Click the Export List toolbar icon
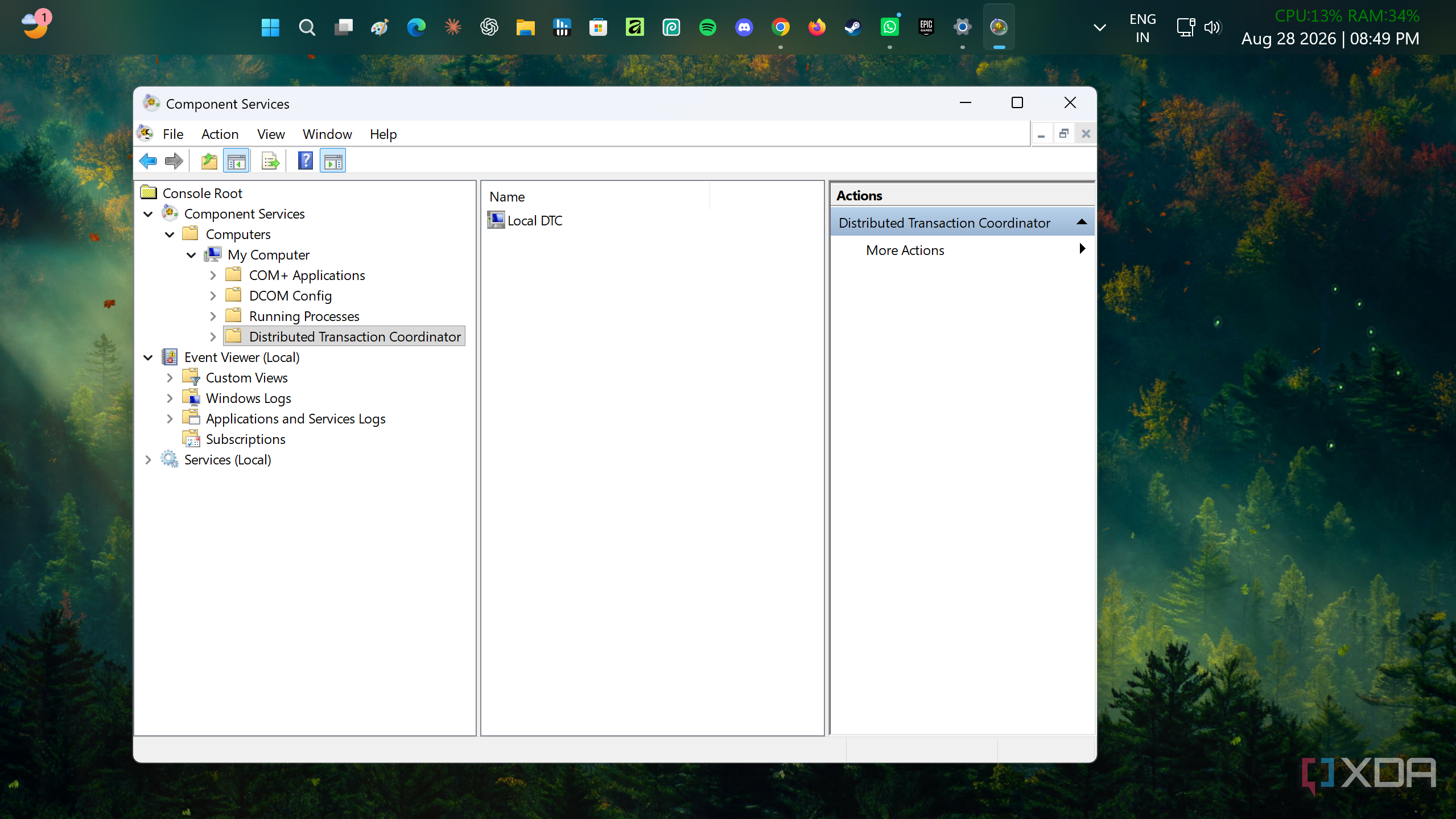Viewport: 1456px width, 819px height. (271, 161)
